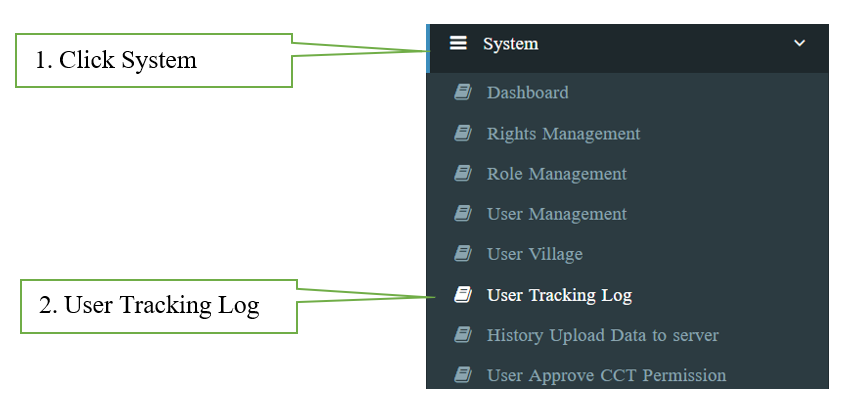The width and height of the screenshot is (855, 414).
Task: Open the Dashboard menu item
Action: tap(527, 93)
